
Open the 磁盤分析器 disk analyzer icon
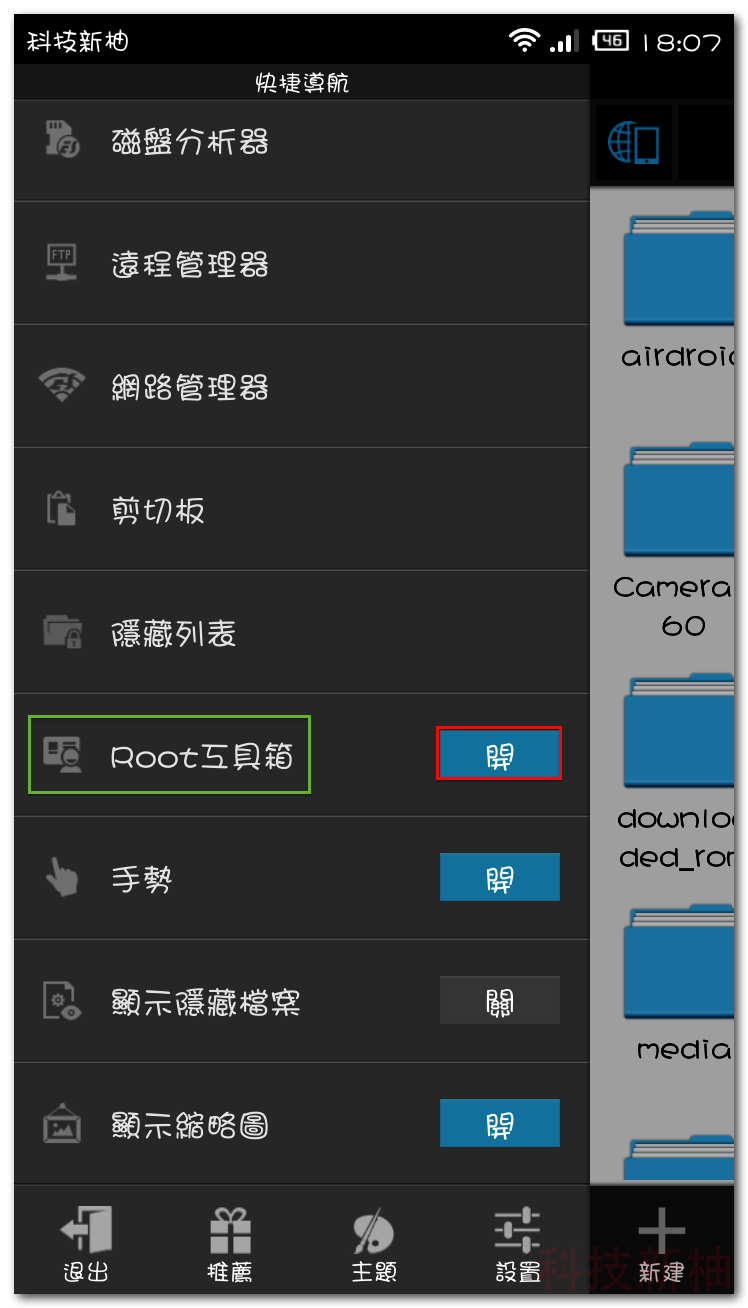63,140
